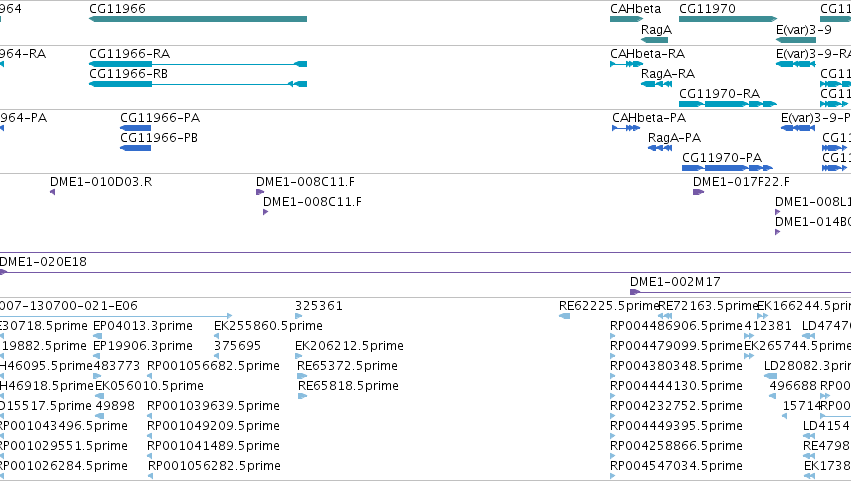Select the DME1-020E18 clone line

click(426, 272)
